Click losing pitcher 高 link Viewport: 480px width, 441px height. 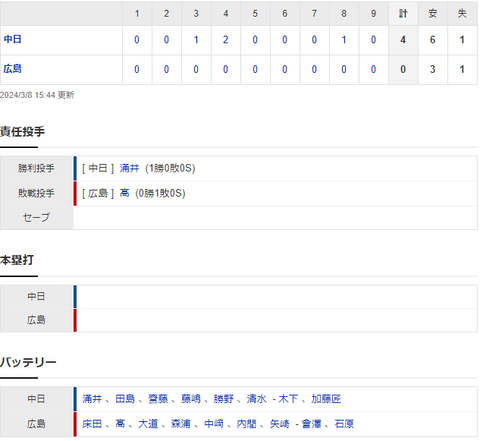[x=124, y=193]
